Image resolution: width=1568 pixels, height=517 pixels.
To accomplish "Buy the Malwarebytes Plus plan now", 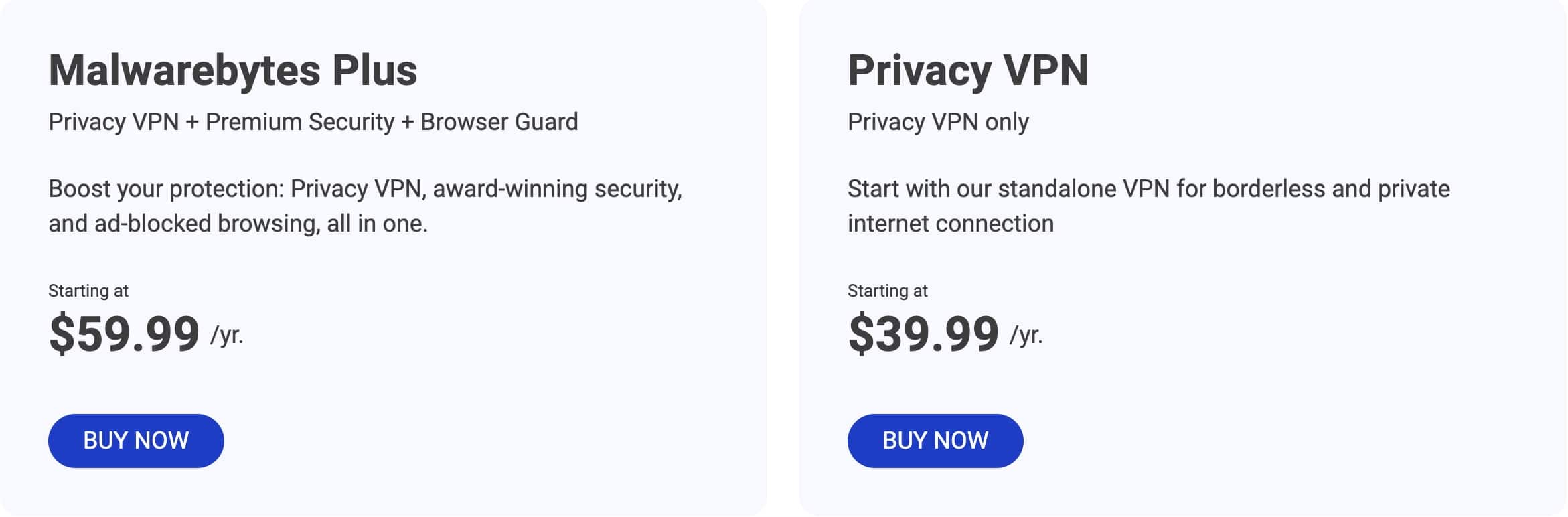I will 136,441.
